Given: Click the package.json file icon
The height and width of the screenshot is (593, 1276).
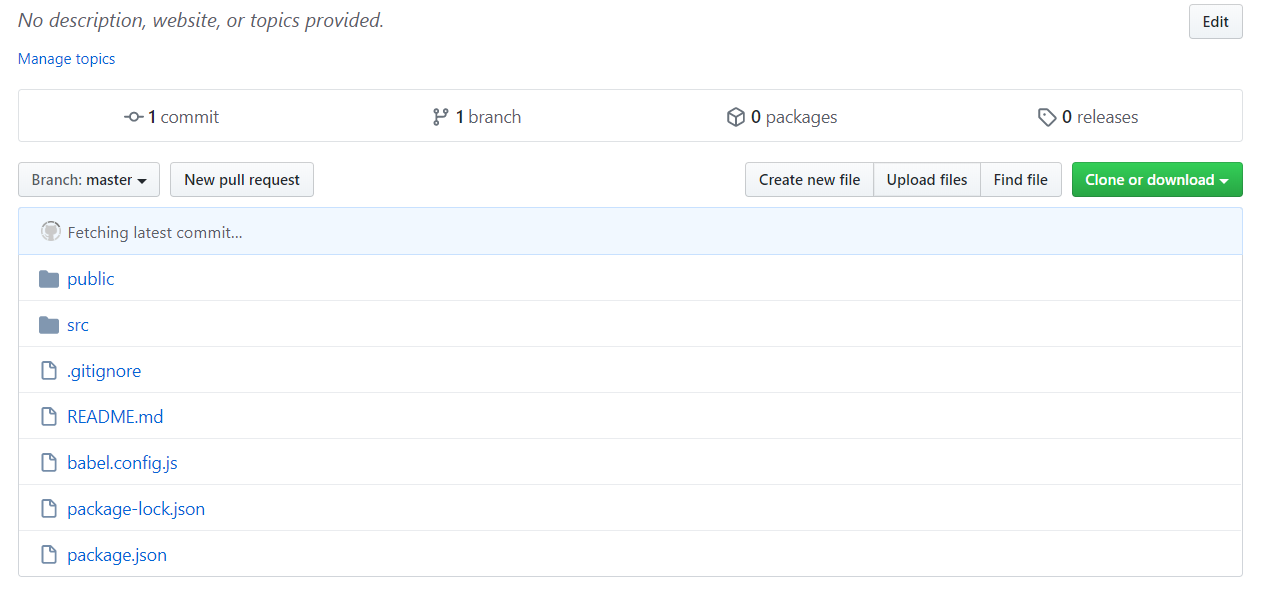Looking at the screenshot, I should point(48,555).
